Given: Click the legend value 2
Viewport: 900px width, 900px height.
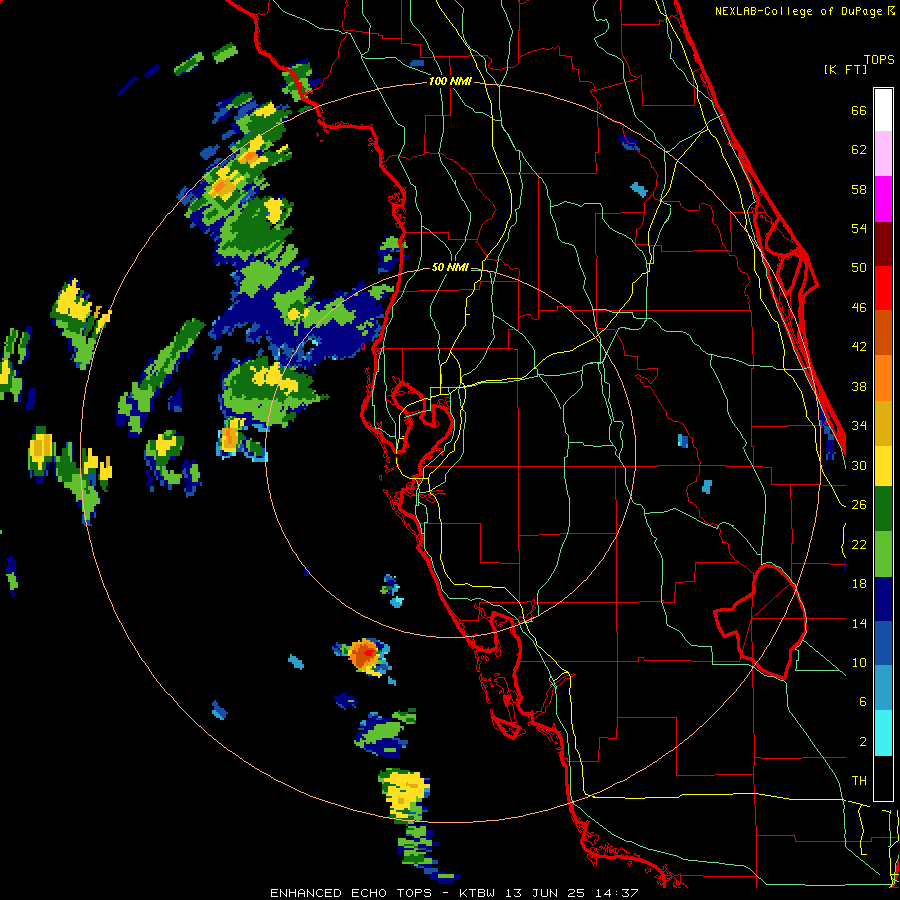Looking at the screenshot, I should click(862, 742).
